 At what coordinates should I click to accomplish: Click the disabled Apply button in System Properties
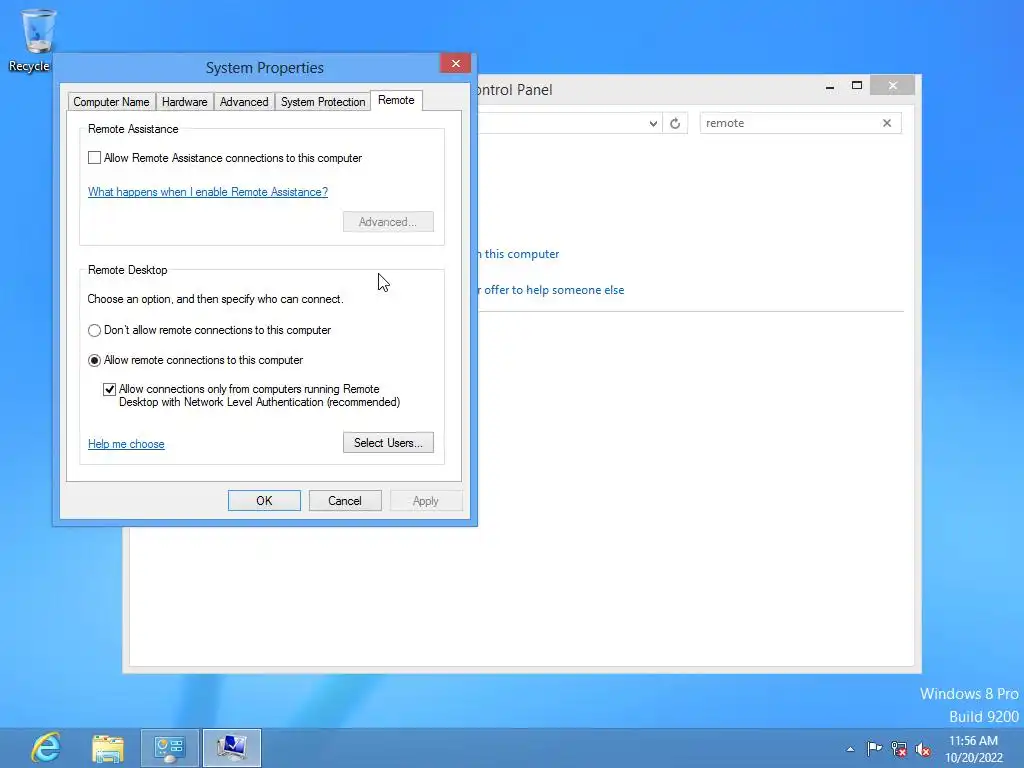(426, 501)
